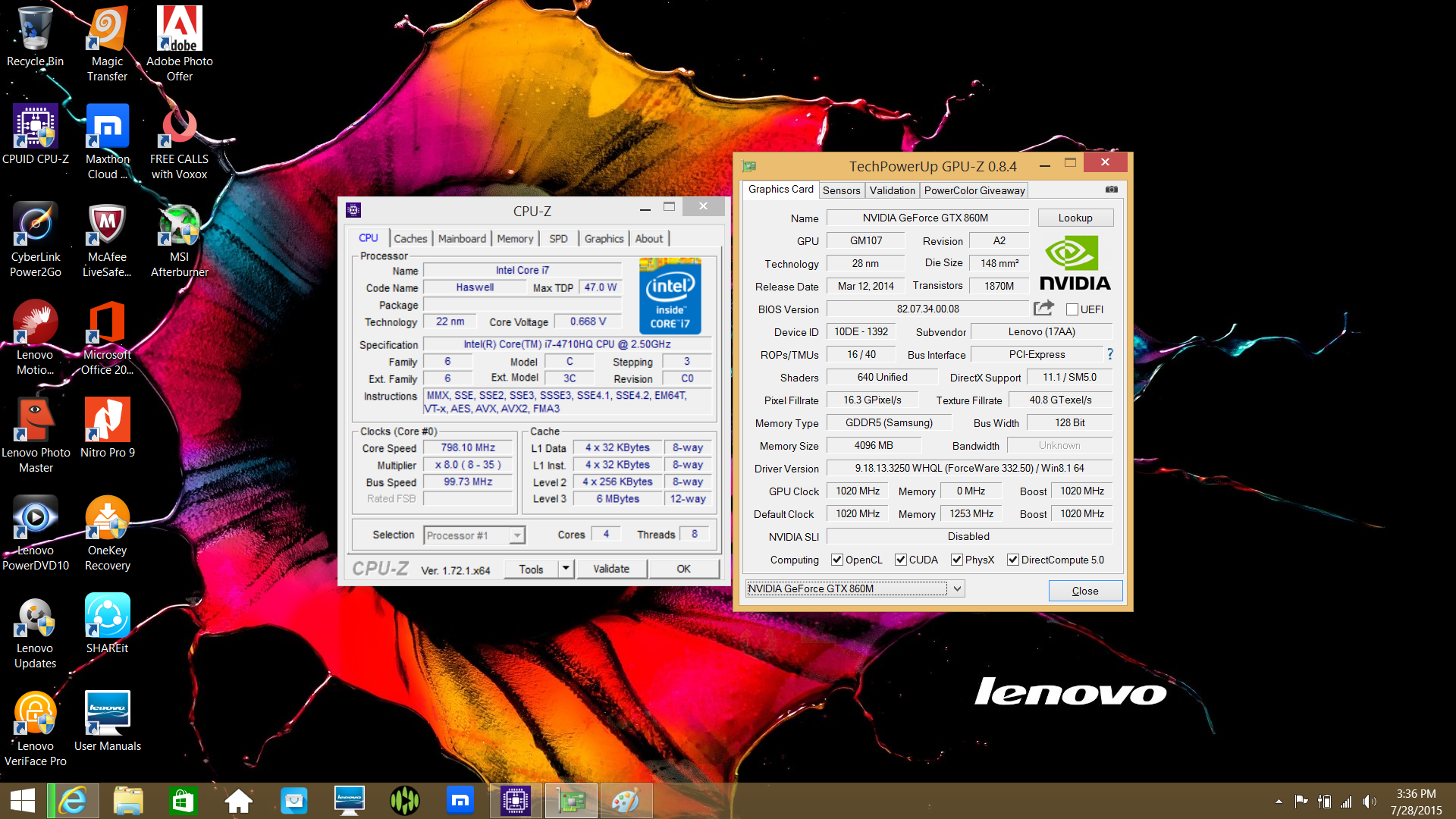The height and width of the screenshot is (819, 1456).
Task: Expand the Tools dropdown arrow in CPU-Z
Action: 566,568
